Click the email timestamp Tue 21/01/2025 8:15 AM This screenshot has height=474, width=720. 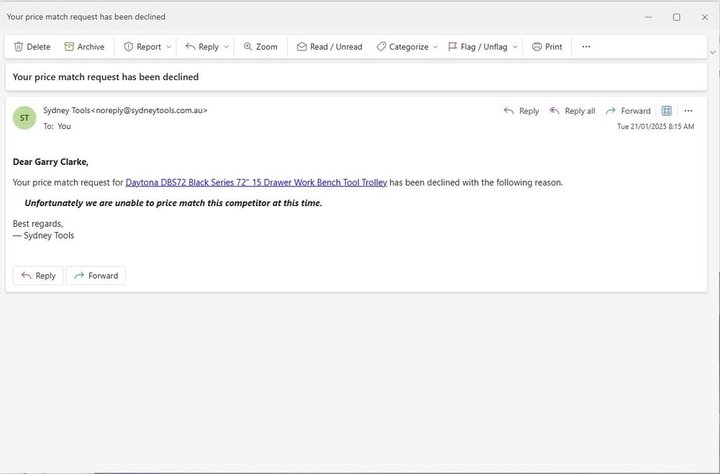click(x=655, y=126)
